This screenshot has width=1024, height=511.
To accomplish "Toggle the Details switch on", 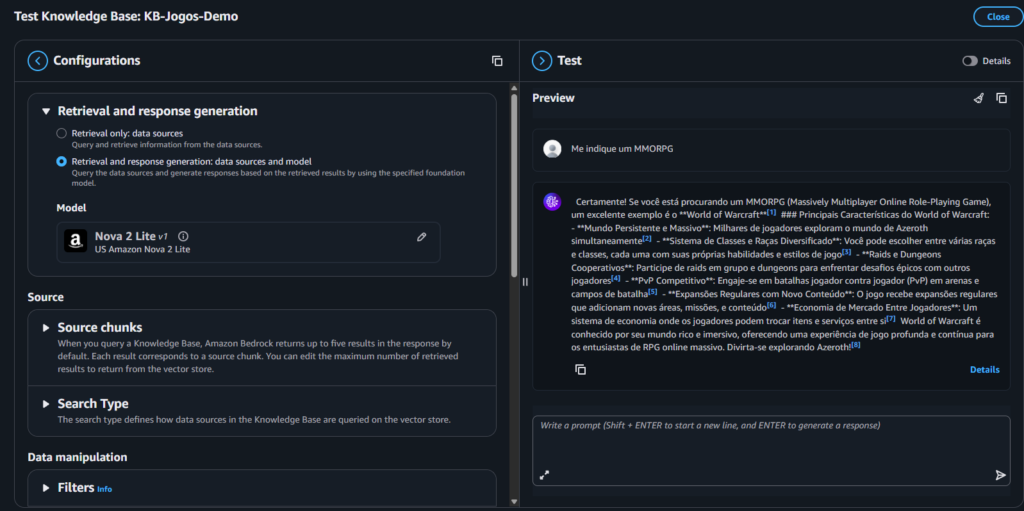I will [x=970, y=61].
